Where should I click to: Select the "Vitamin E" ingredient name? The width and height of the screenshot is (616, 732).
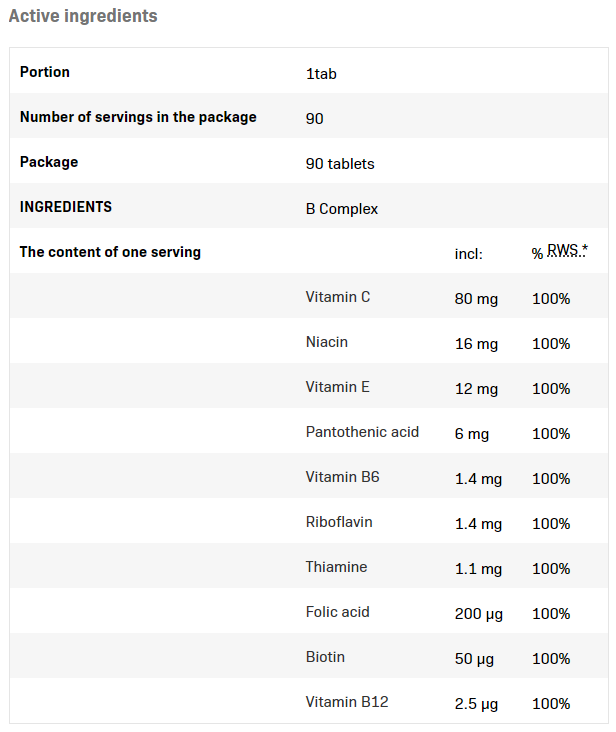(x=338, y=387)
